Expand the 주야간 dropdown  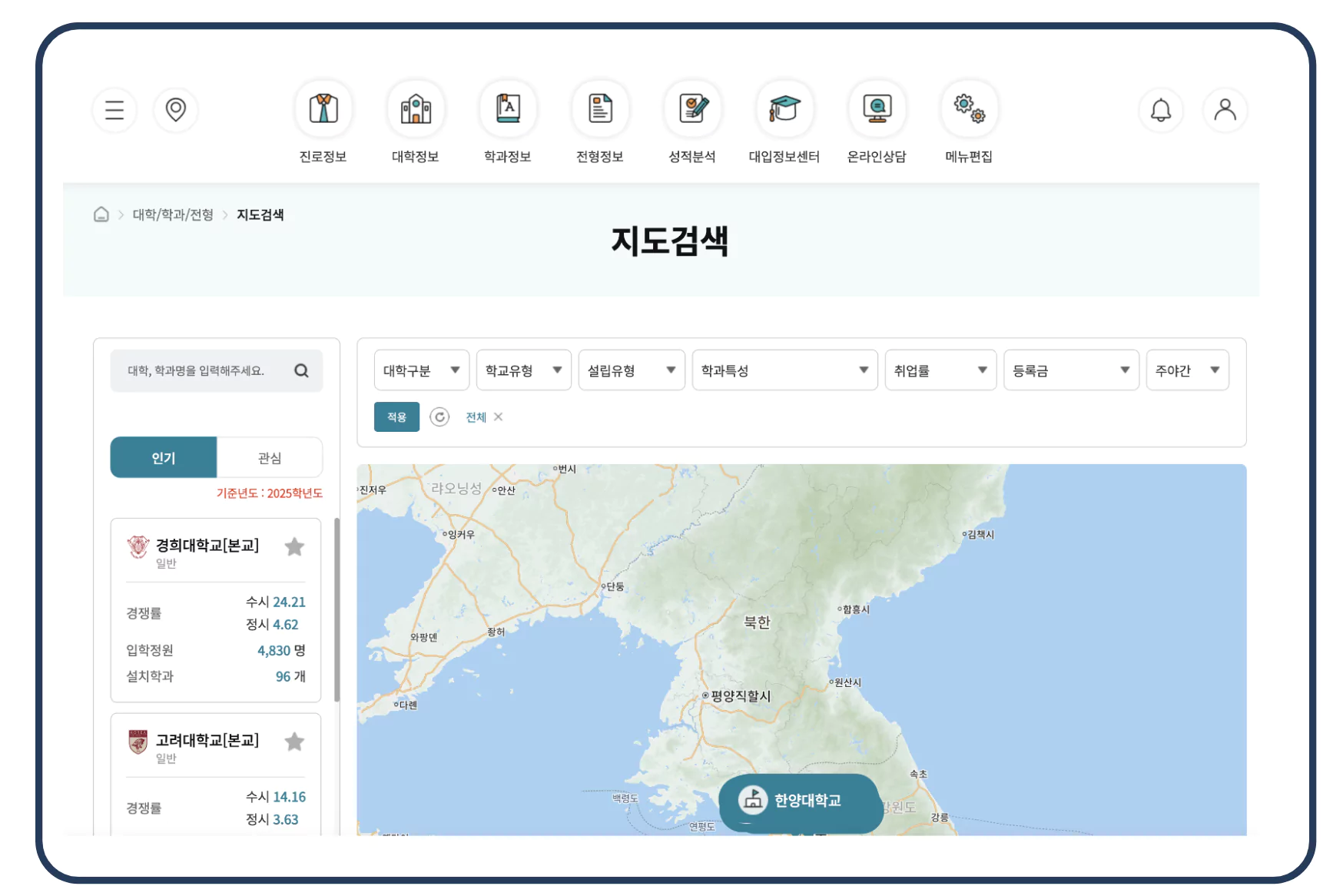point(1188,370)
